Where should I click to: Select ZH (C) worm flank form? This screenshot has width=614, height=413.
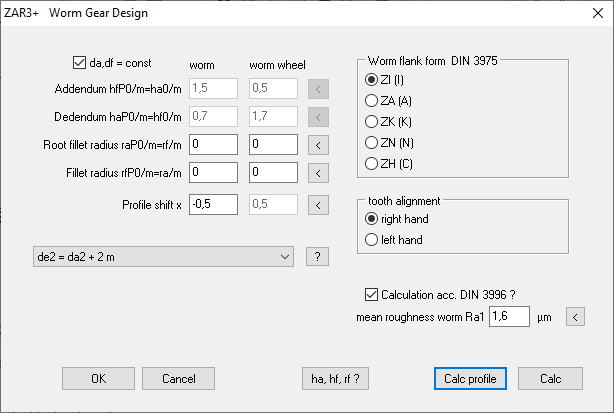tap(373, 163)
